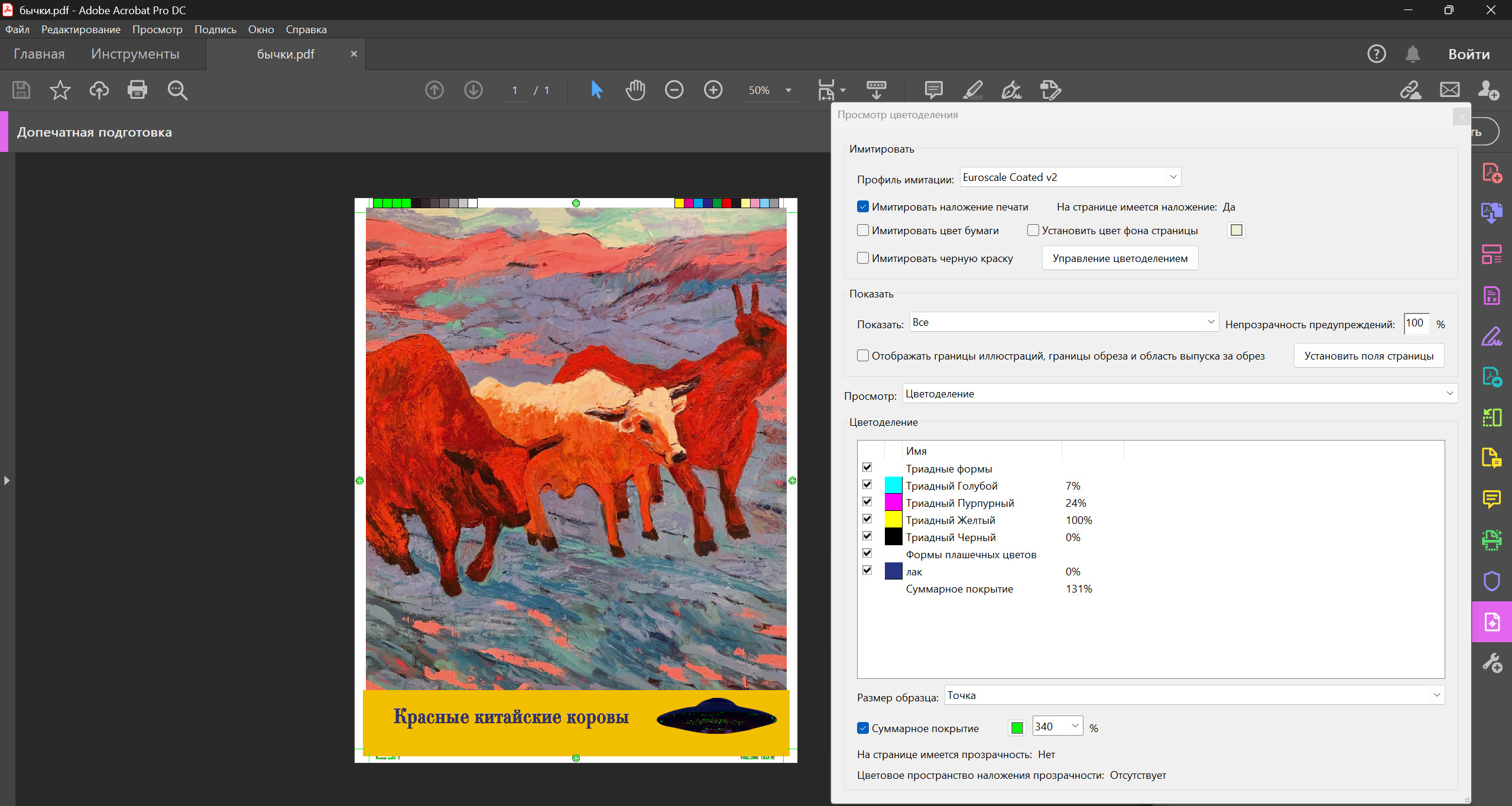Open the Справка menu
1512x806 pixels.
click(x=306, y=29)
